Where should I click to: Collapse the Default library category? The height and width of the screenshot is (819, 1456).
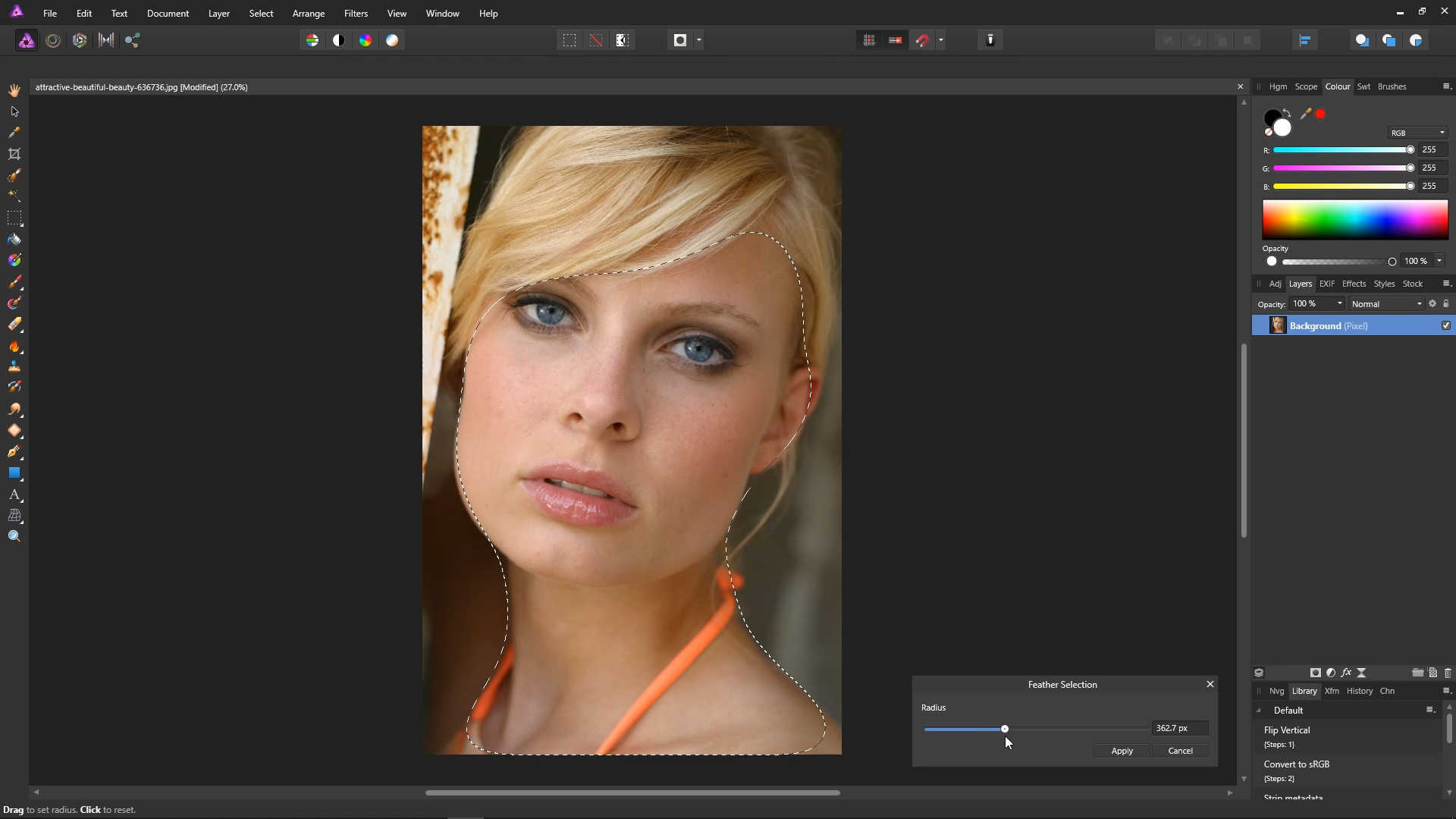point(1259,711)
